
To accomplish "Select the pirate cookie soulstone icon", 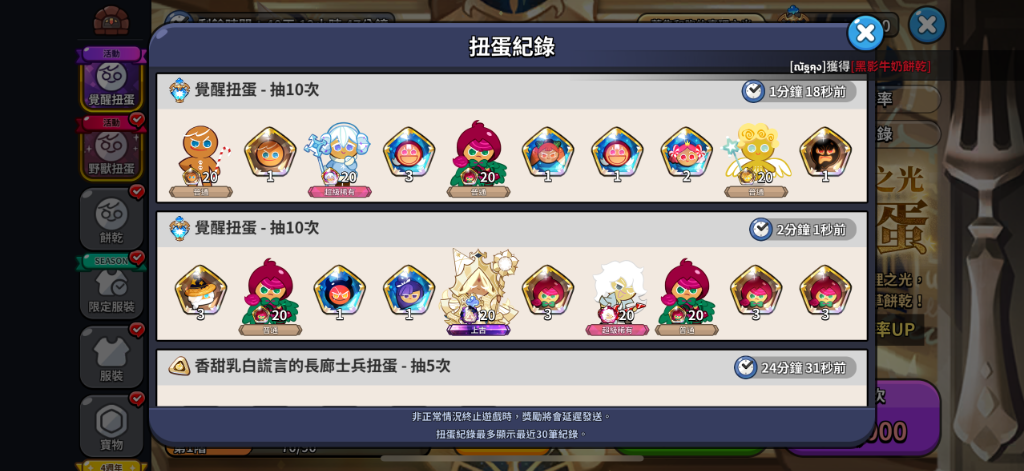I will tap(201, 291).
